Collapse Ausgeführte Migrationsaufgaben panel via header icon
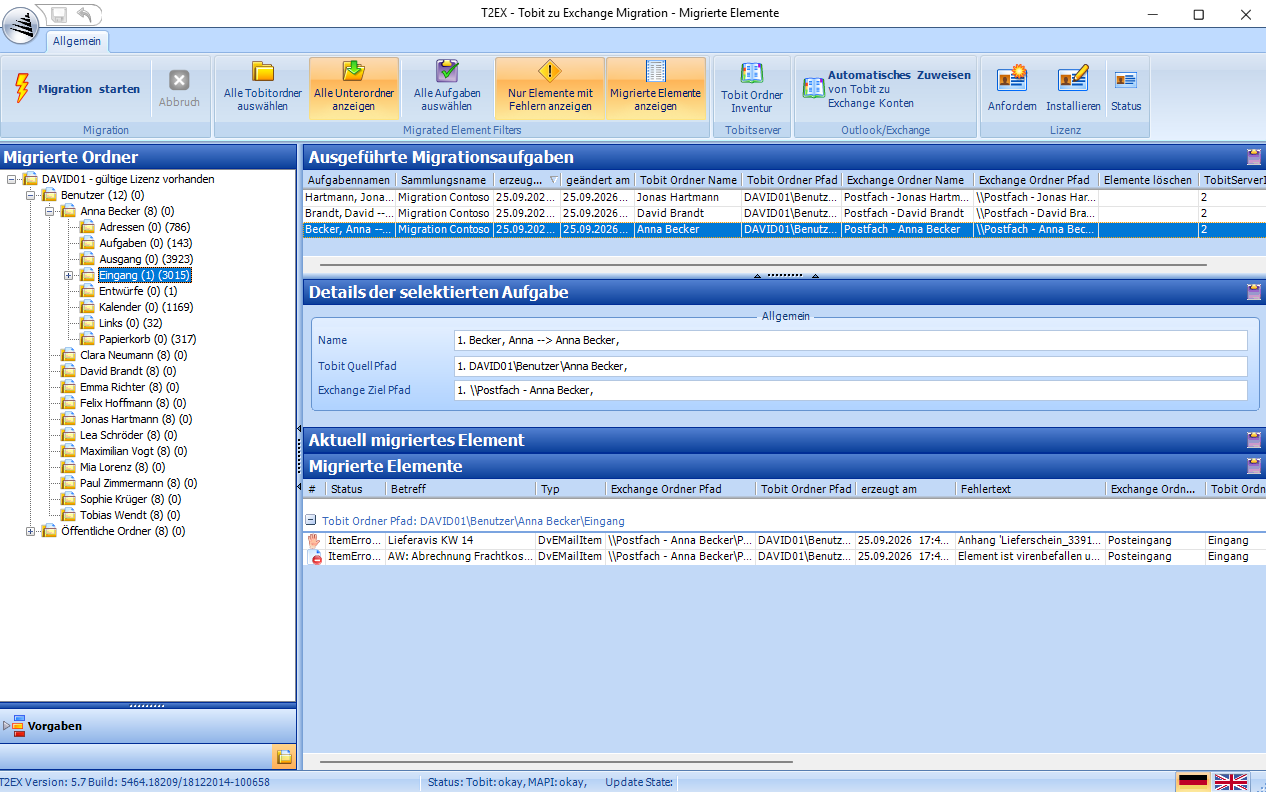1266x792 pixels. [x=1254, y=157]
